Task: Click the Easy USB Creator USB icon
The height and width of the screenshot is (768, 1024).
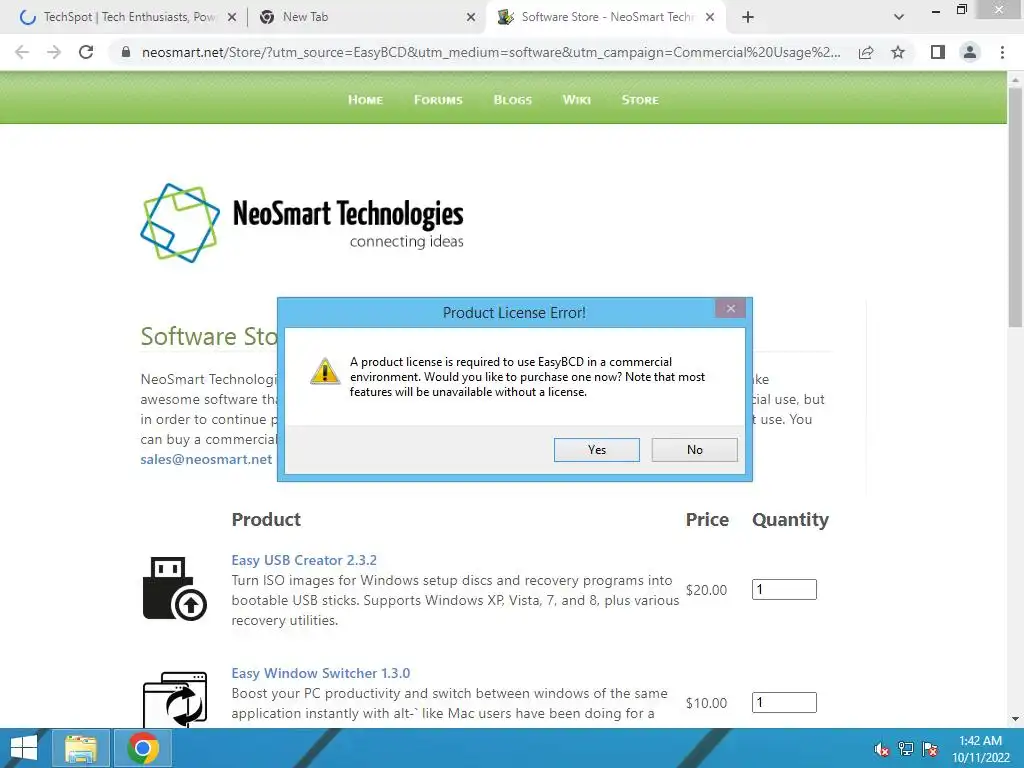Action: pos(174,588)
